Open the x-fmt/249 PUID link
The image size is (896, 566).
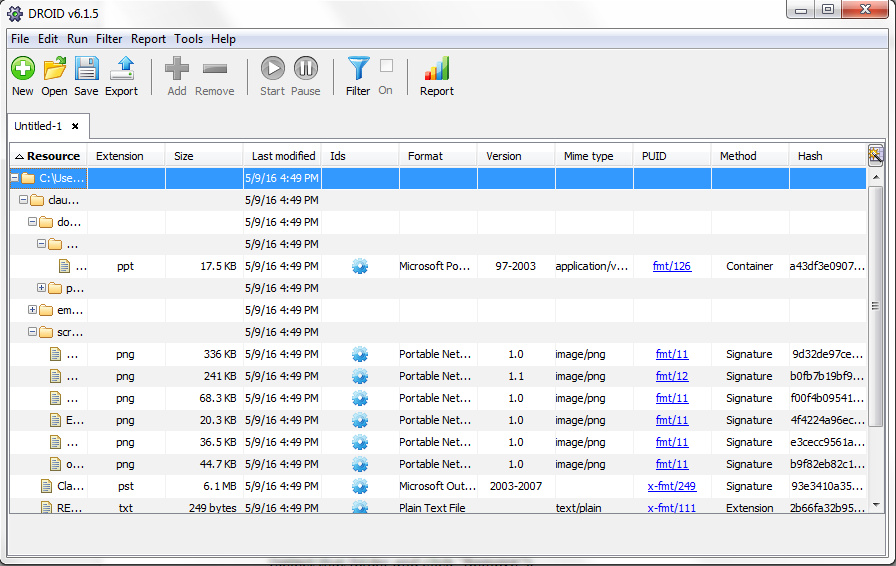click(671, 486)
